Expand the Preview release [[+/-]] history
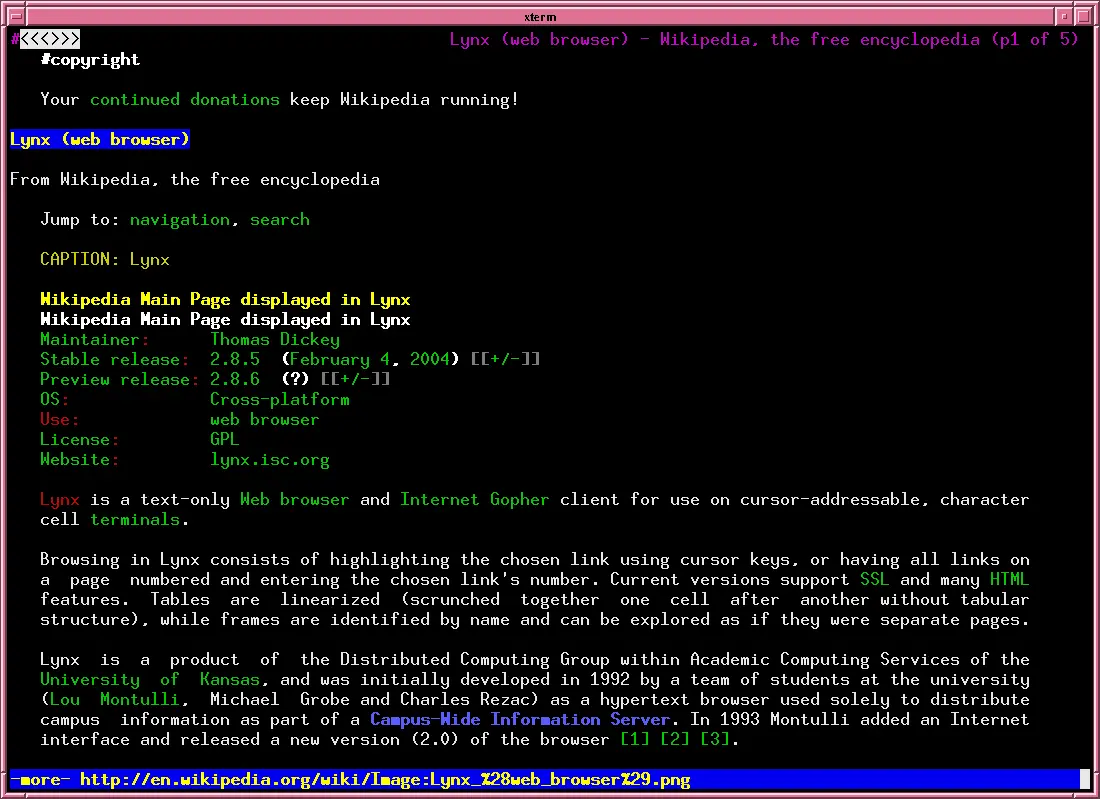Screen dimensions: 1100x799 (x=355, y=378)
